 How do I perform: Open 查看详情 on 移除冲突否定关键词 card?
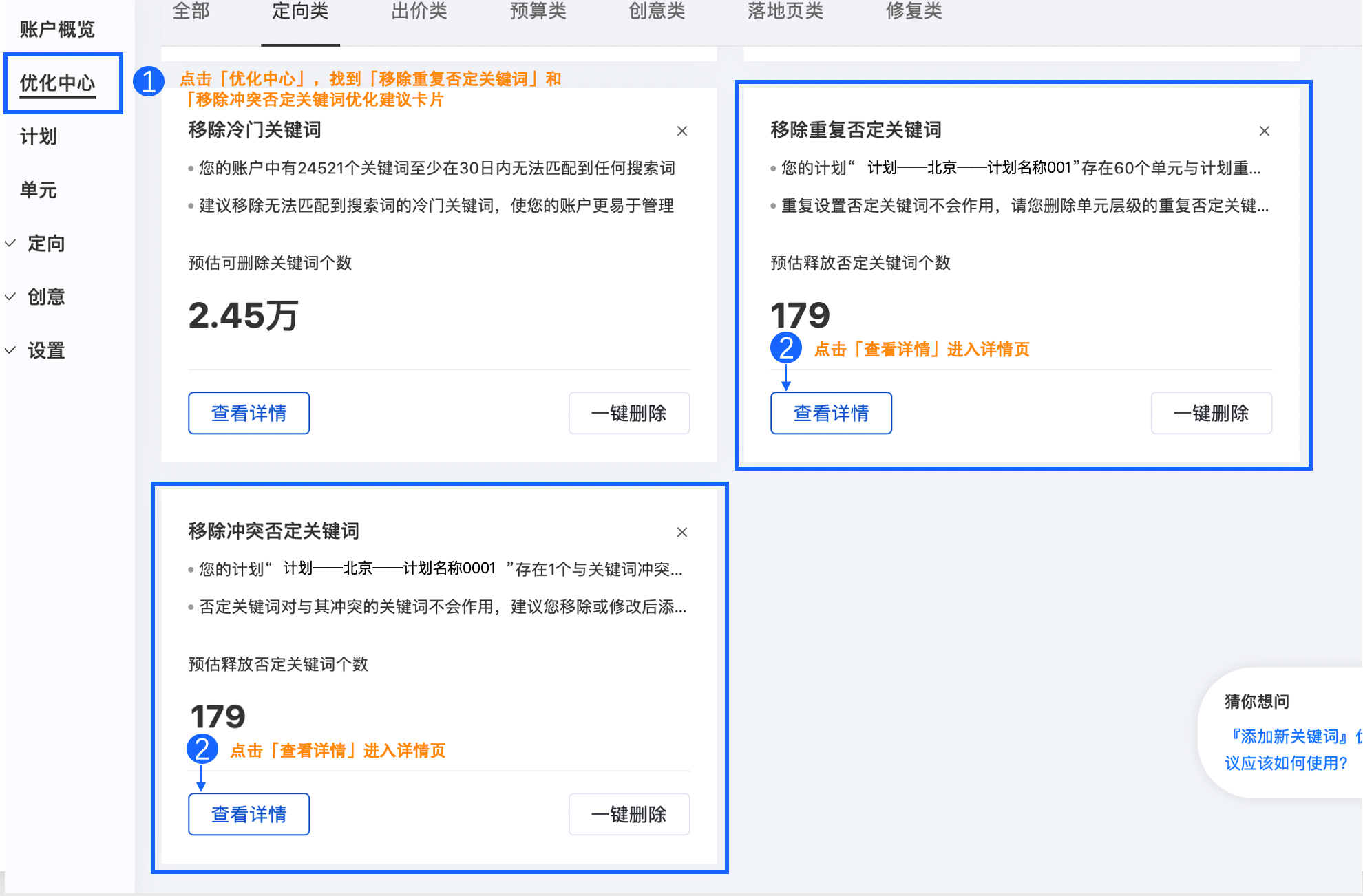[x=249, y=814]
